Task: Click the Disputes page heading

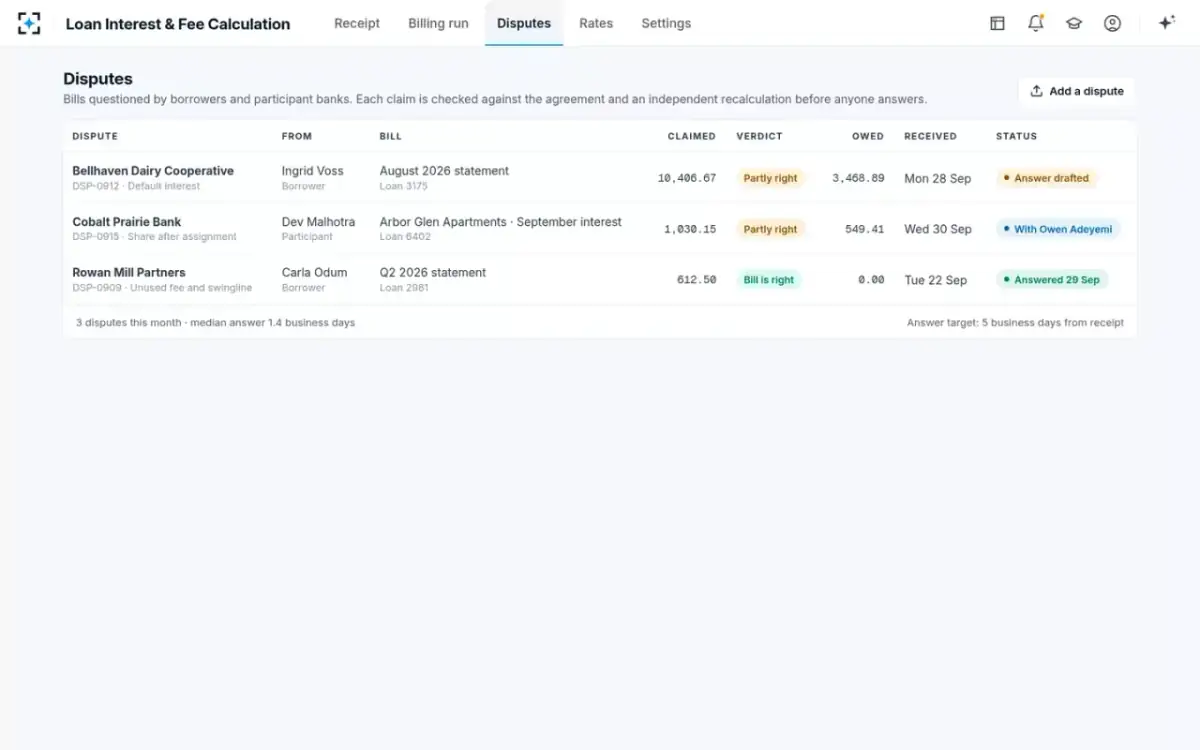Action: tap(98, 79)
